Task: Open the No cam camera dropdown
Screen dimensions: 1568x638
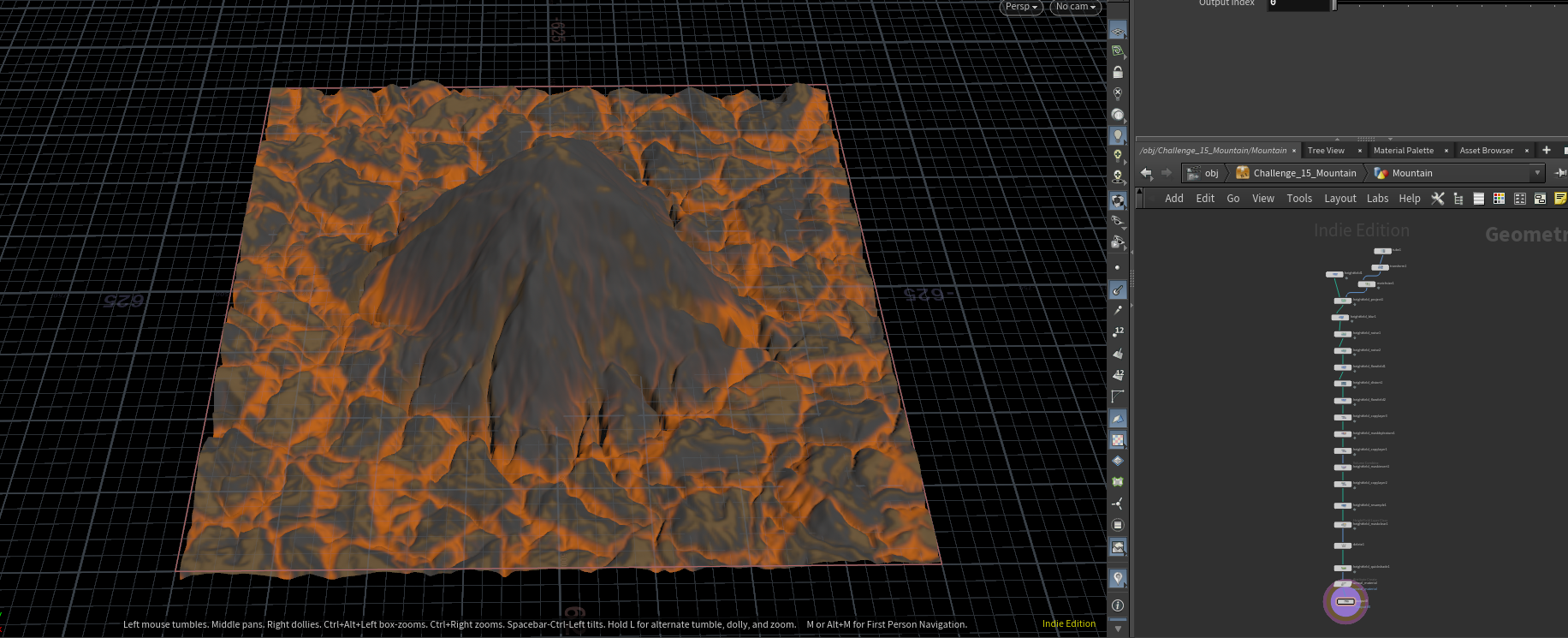Action: point(1075,7)
